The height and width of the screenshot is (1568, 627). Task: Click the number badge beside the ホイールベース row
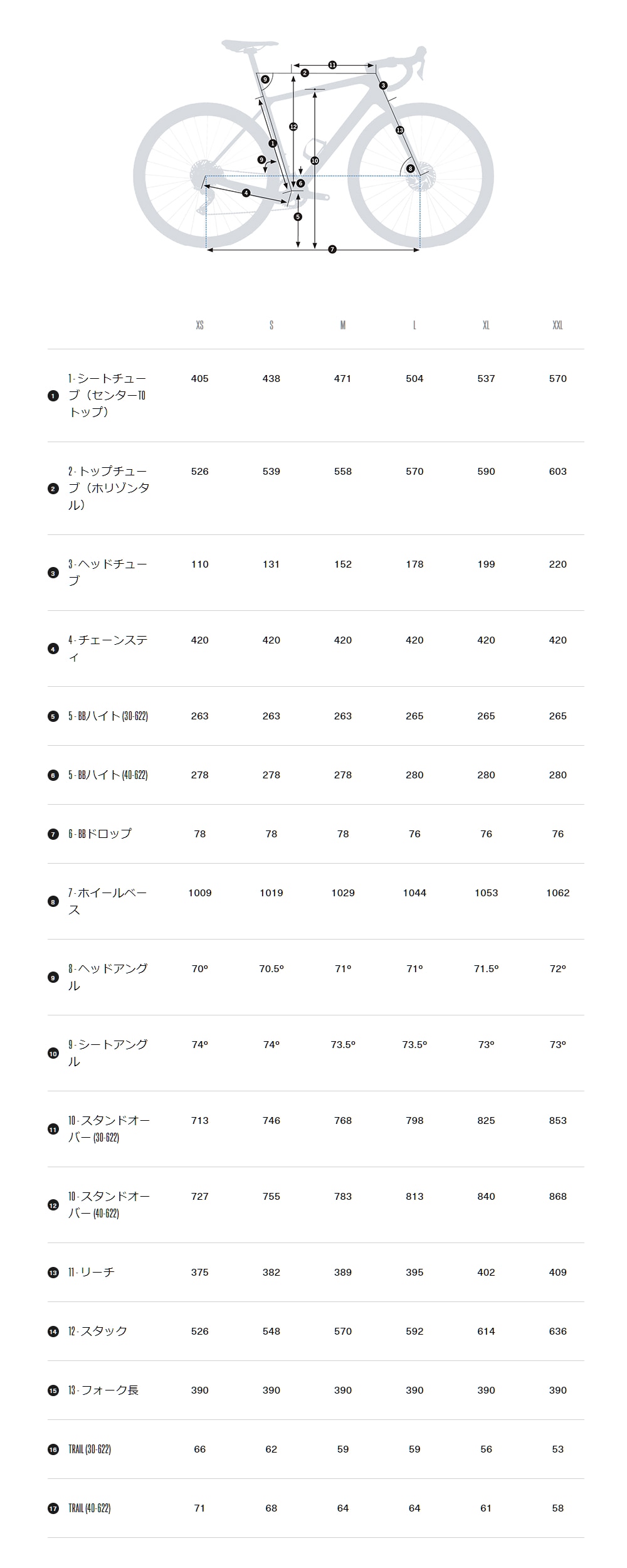tap(53, 902)
